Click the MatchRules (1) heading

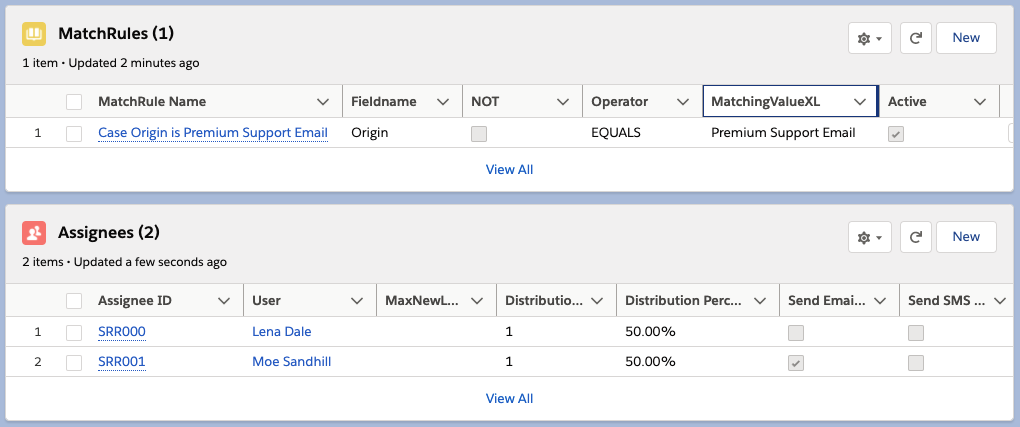[116, 34]
